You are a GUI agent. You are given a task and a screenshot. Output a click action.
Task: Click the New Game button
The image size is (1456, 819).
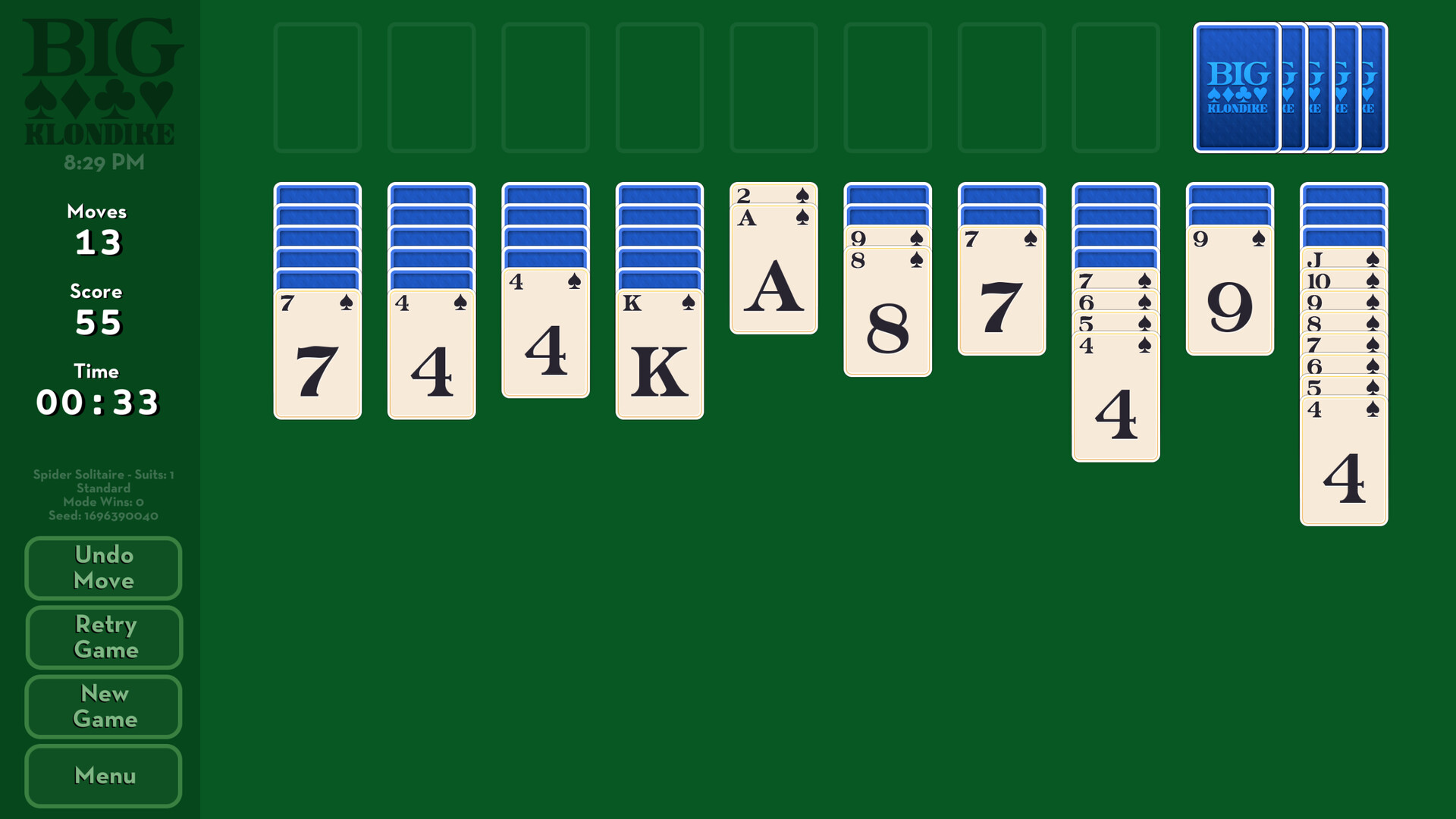coord(104,706)
